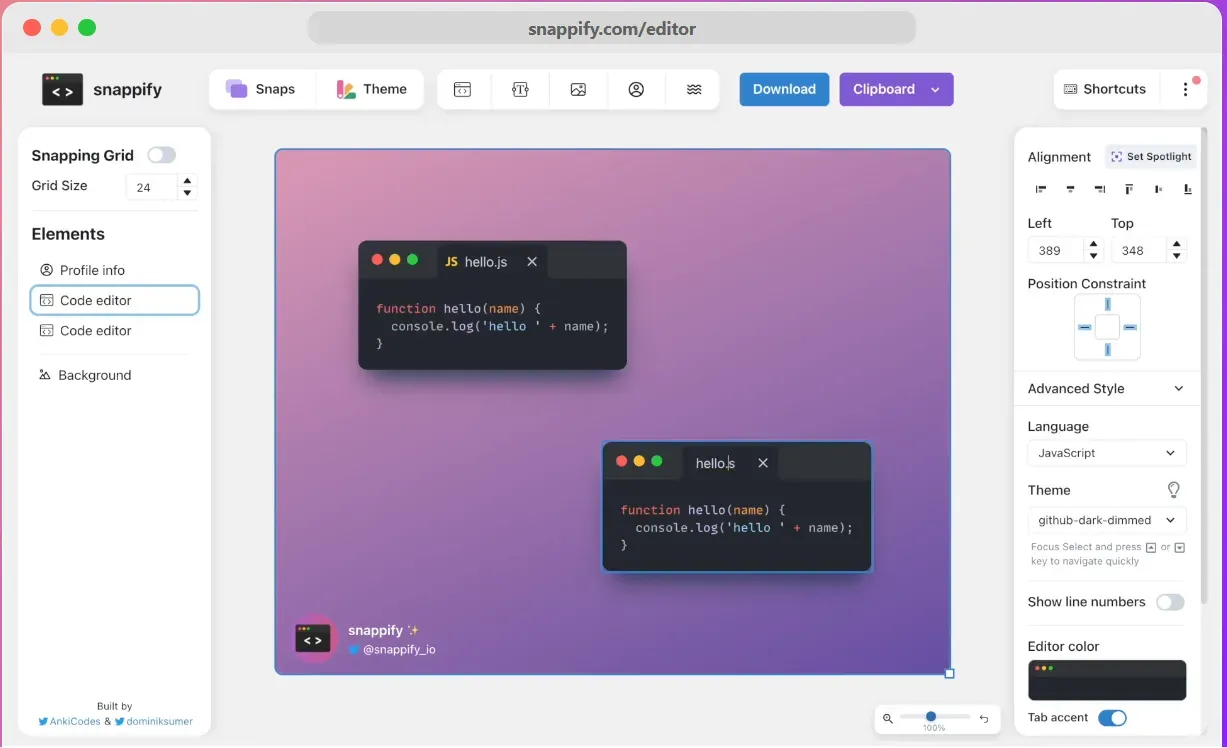Open the github-dark-dimmed theme dropdown
1227x748 pixels.
tap(1107, 520)
